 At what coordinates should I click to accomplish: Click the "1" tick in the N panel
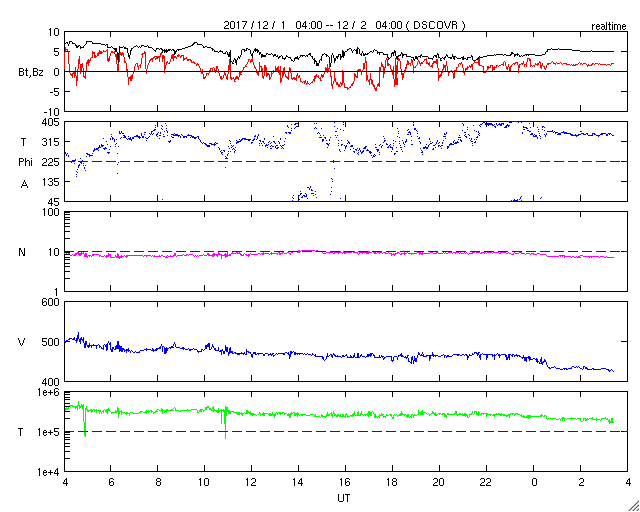(56, 292)
